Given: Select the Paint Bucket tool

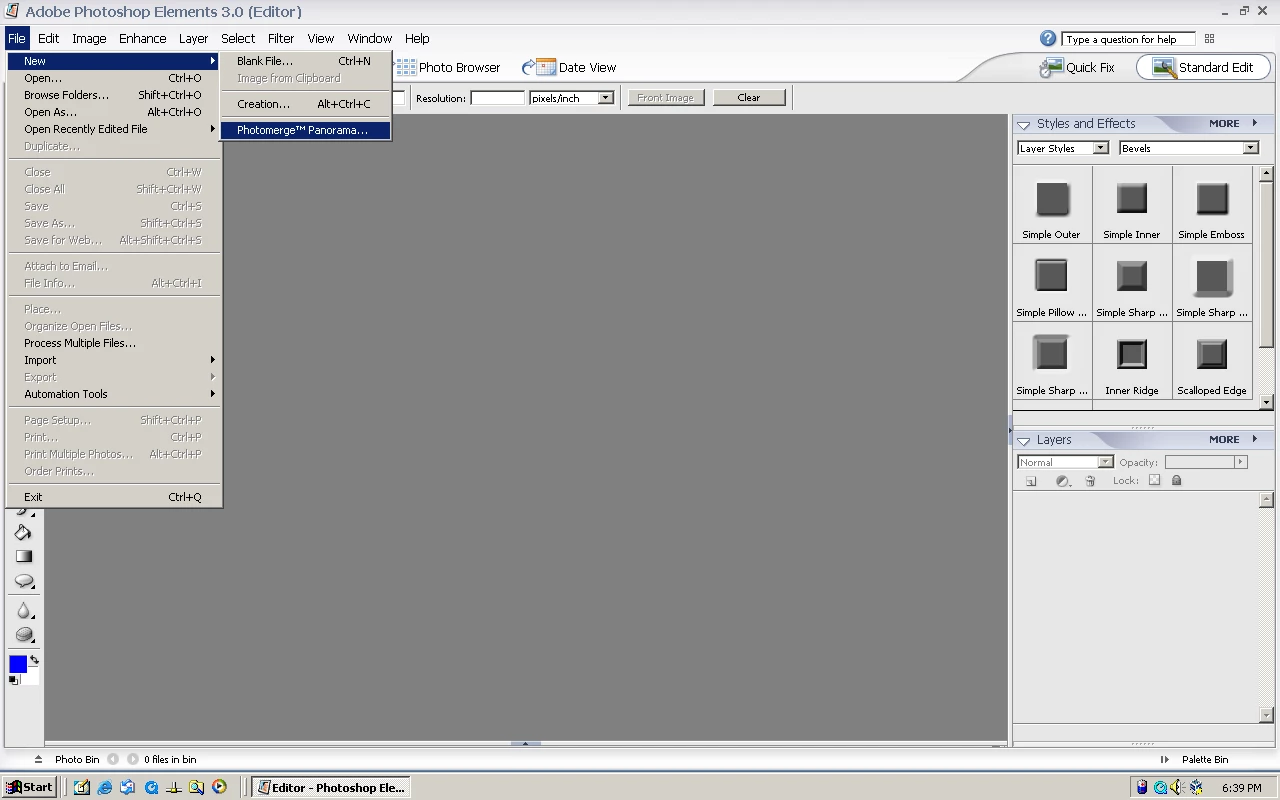Looking at the screenshot, I should click(x=23, y=532).
